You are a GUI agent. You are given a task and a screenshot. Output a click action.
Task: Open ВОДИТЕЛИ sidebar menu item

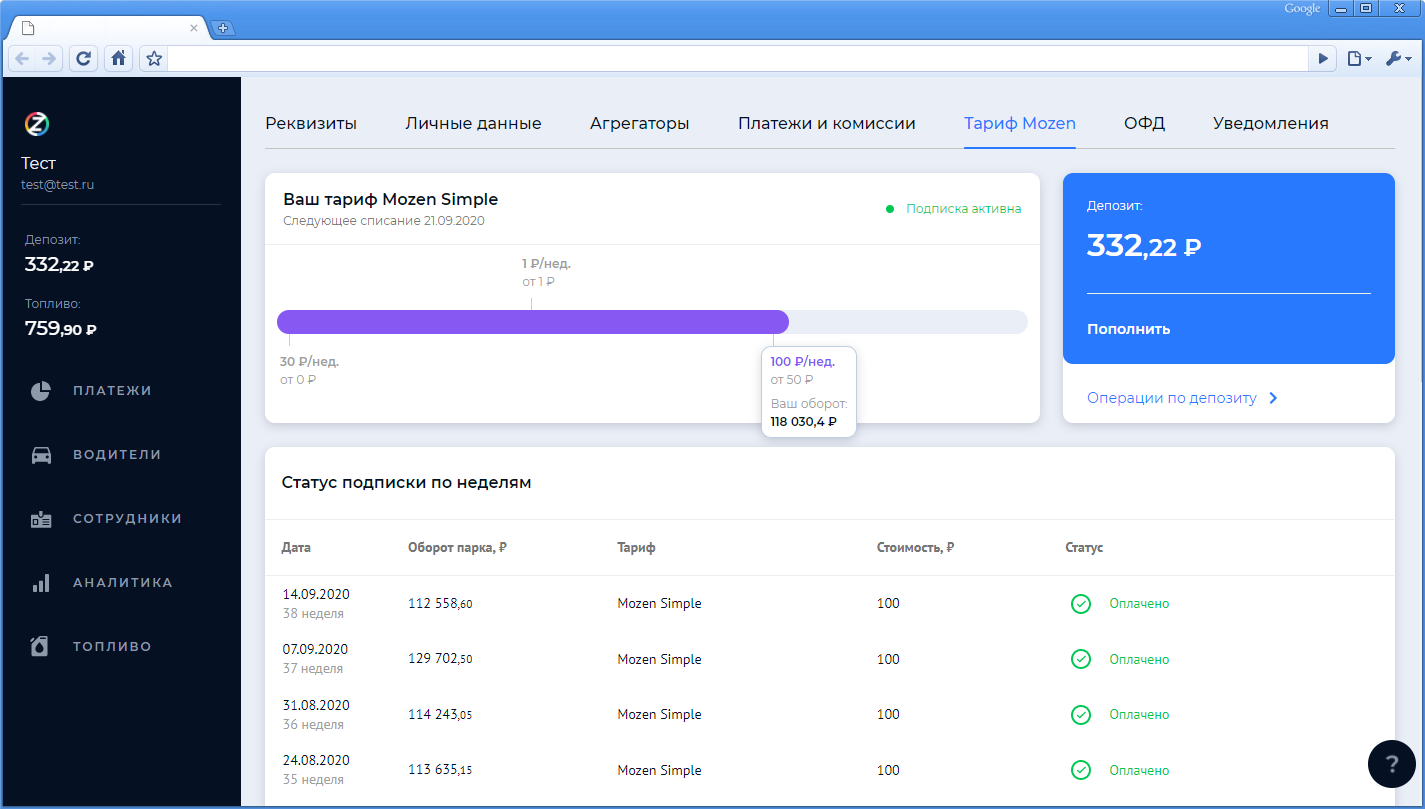coord(117,455)
